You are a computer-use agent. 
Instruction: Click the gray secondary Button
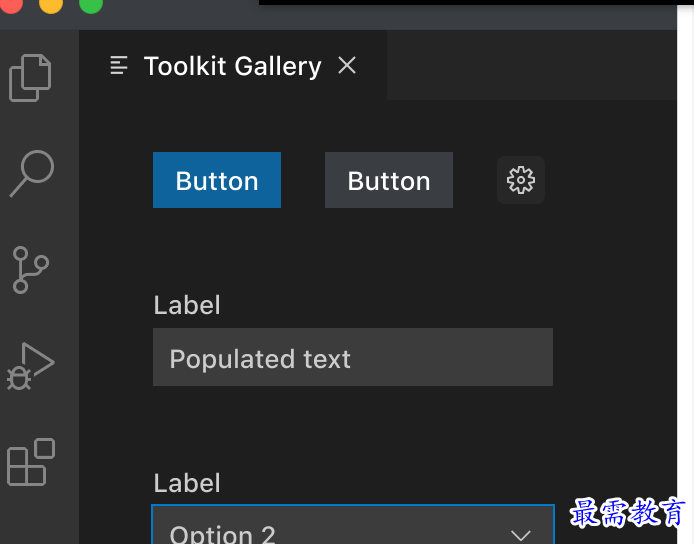click(389, 180)
